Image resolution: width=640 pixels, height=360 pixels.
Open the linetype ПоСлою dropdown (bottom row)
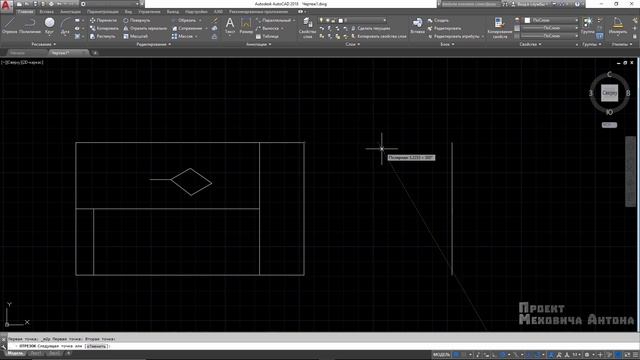point(550,36)
